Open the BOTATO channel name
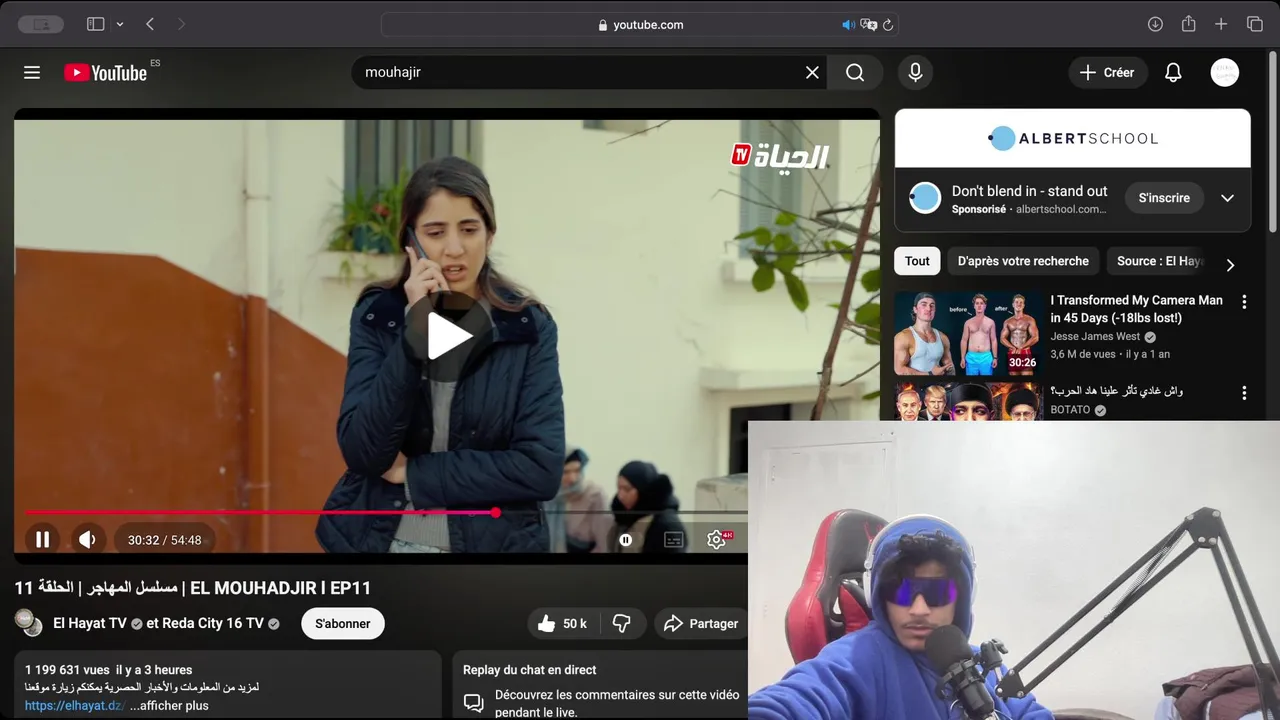 coord(1070,410)
